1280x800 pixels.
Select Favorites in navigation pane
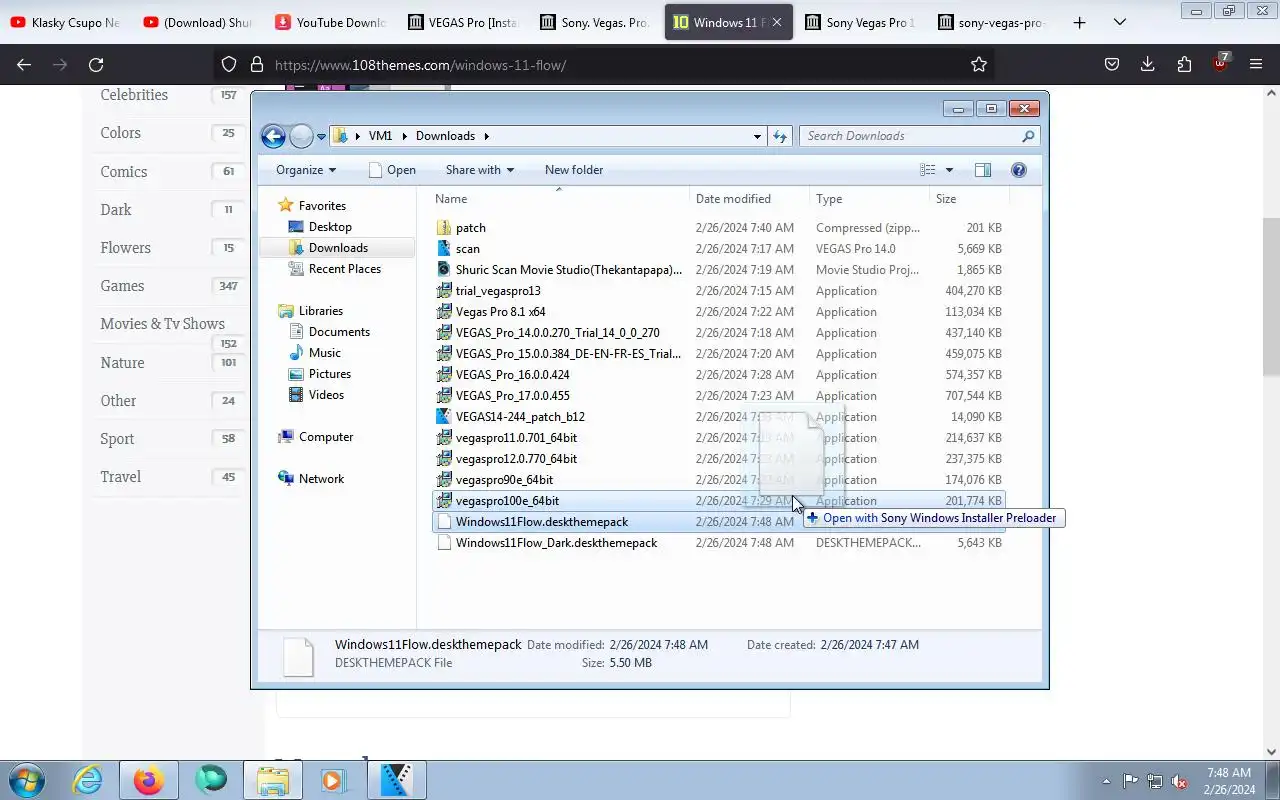322,206
